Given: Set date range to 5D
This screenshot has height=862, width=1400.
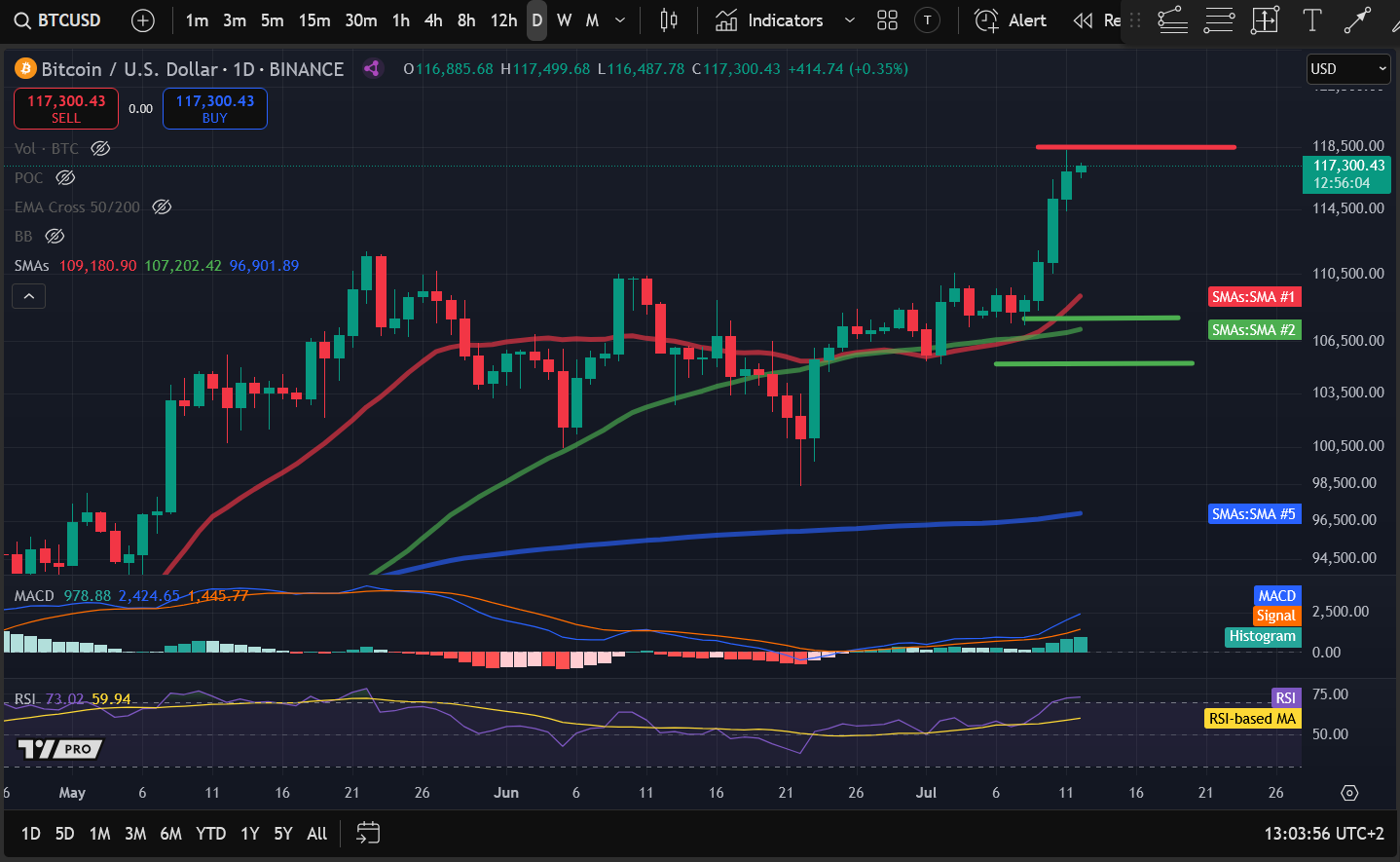Looking at the screenshot, I should pyautogui.click(x=64, y=834).
